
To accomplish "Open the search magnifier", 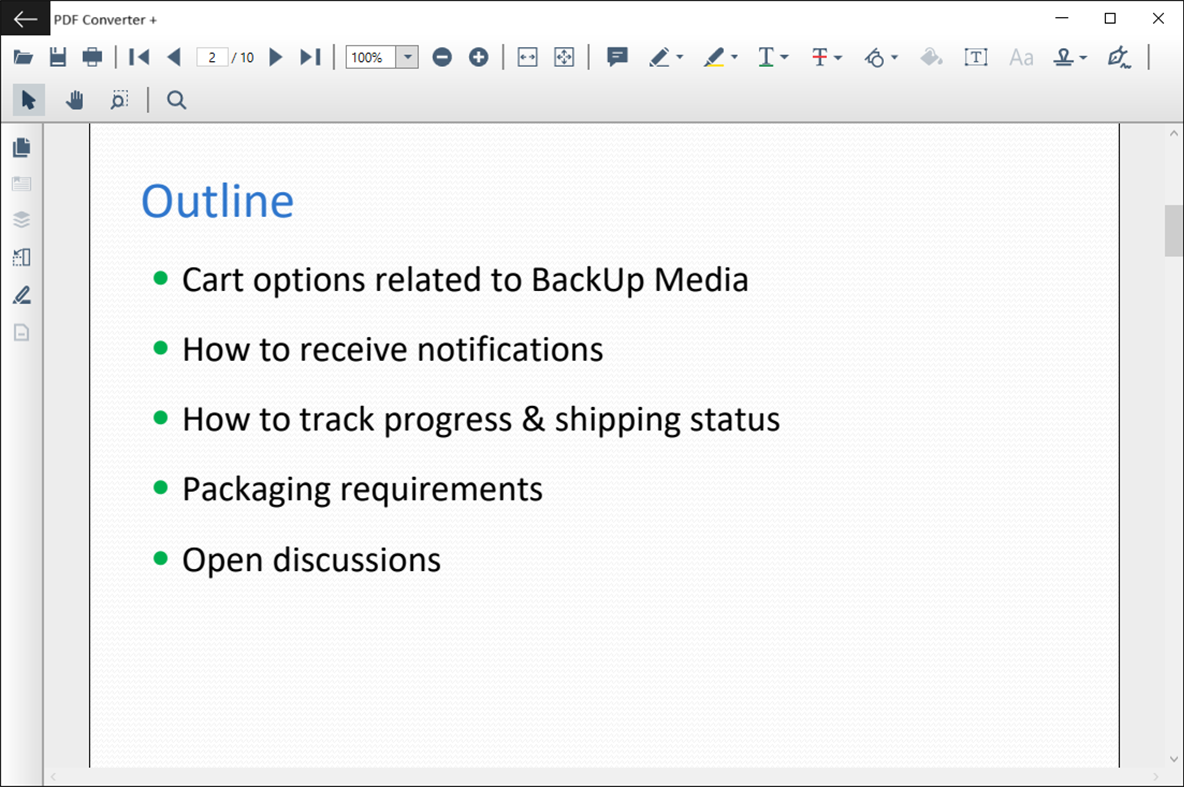I will [x=176, y=100].
